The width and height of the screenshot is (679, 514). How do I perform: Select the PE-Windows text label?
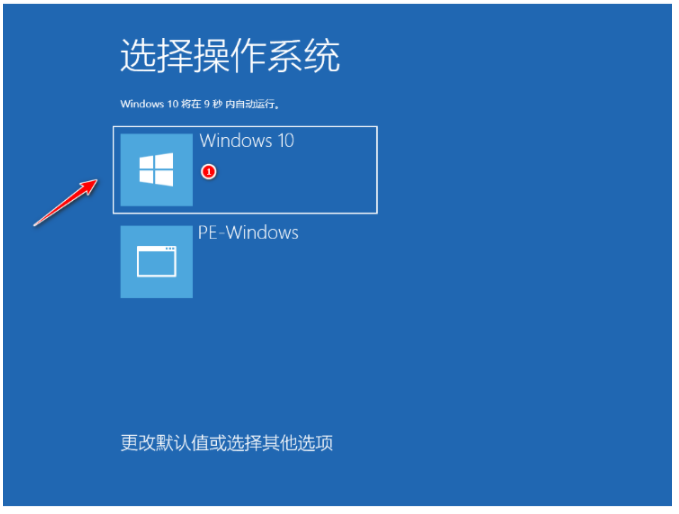[x=248, y=233]
